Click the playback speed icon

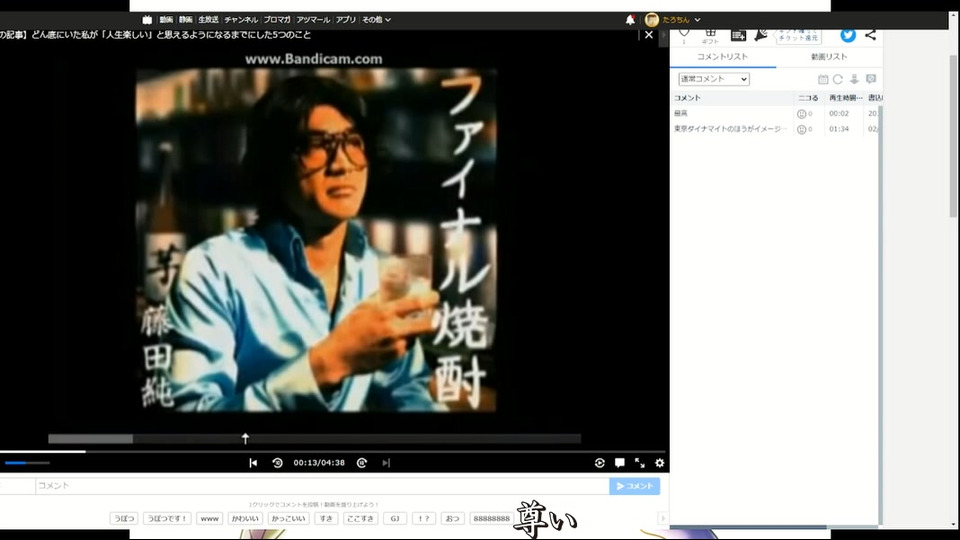pos(599,463)
